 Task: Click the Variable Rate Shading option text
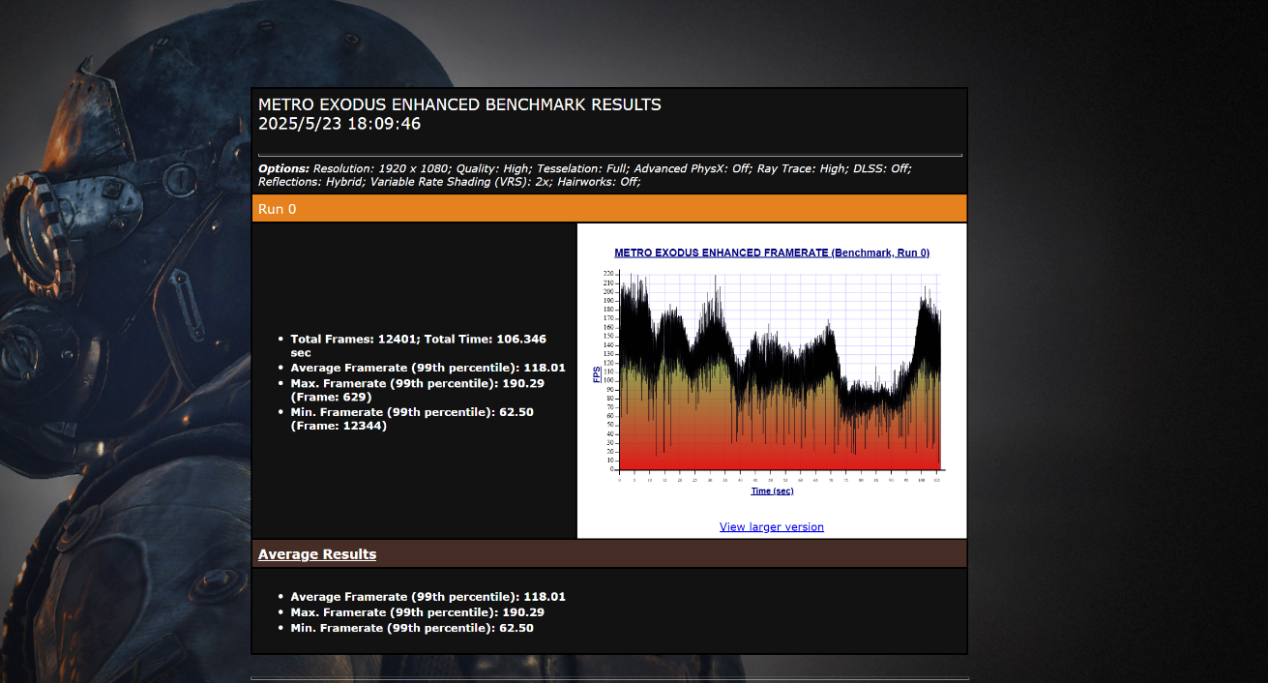coord(449,182)
